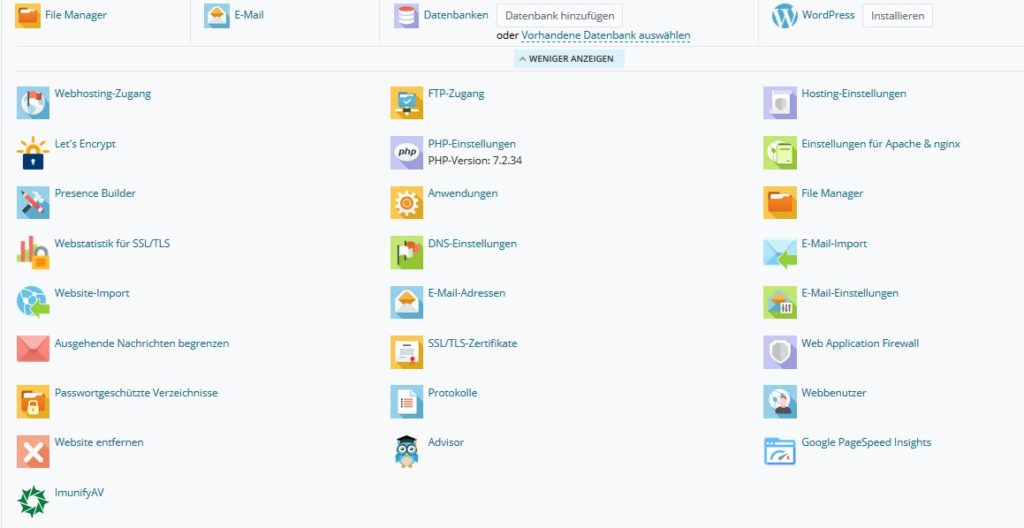Select the Web Application Firewall link

(860, 343)
